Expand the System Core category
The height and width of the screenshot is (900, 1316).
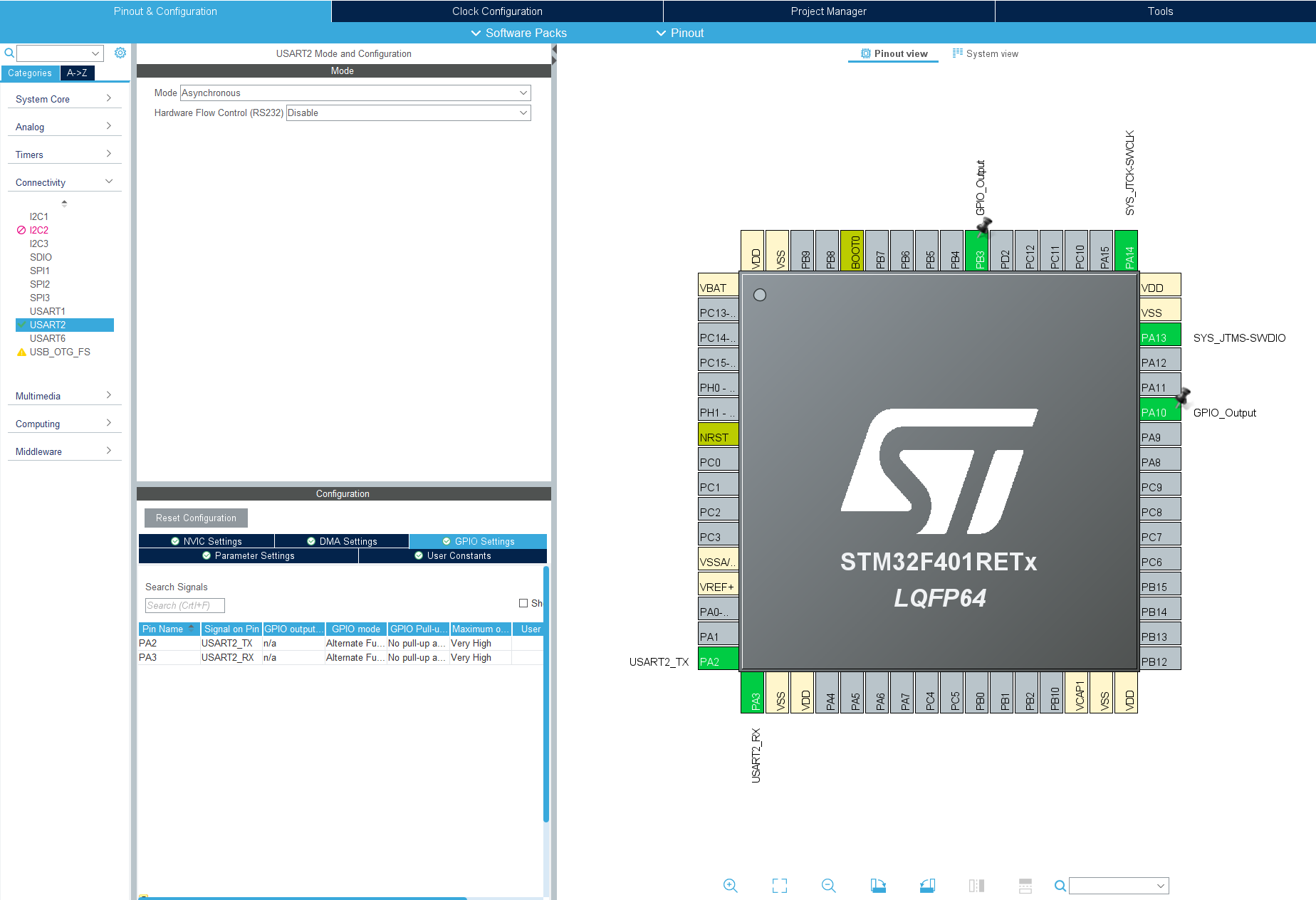coord(64,99)
